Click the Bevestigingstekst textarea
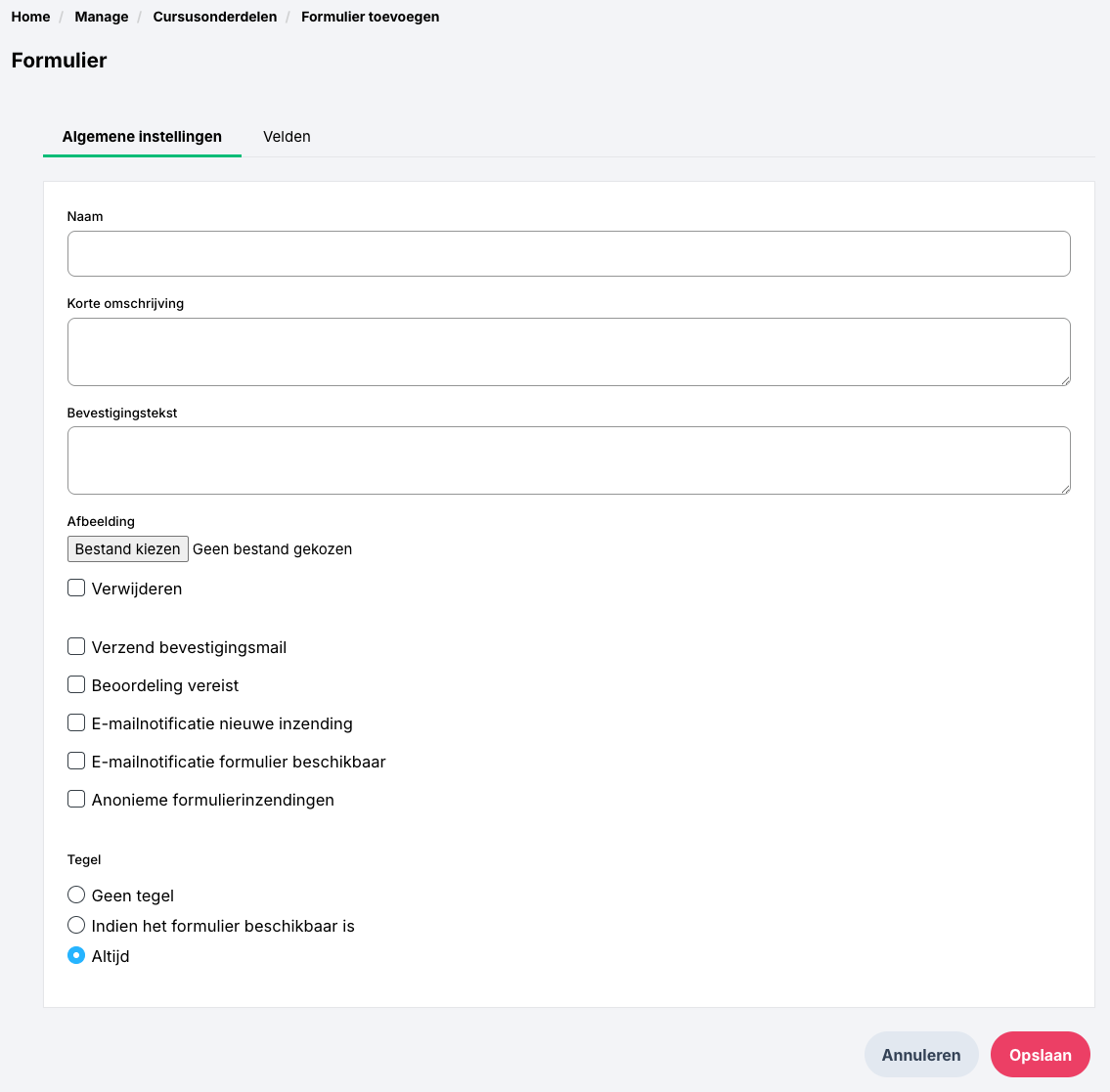1110x1092 pixels. click(568, 460)
